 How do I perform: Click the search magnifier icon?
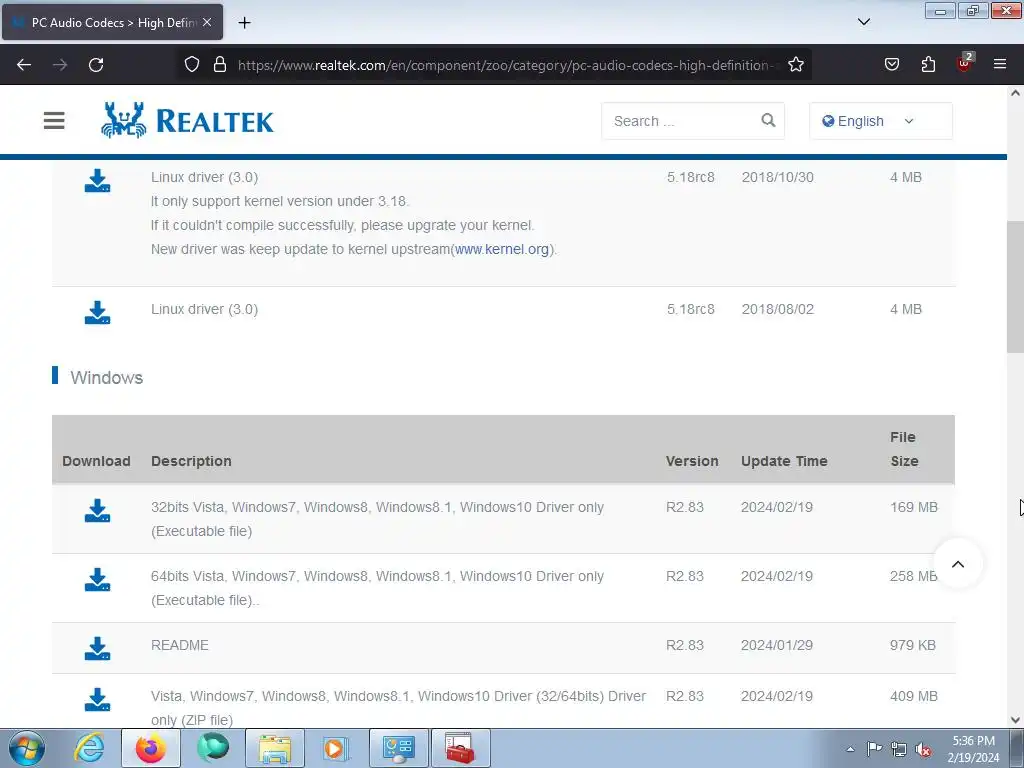pyautogui.click(x=768, y=120)
